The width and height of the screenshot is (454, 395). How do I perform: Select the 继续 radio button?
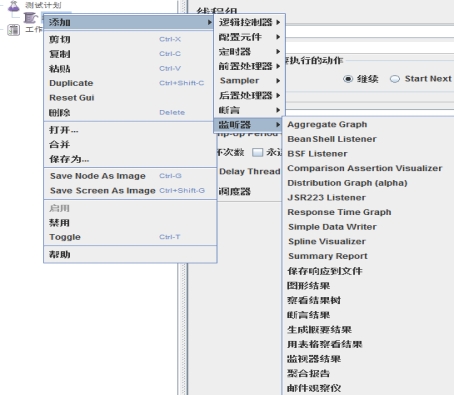point(348,79)
